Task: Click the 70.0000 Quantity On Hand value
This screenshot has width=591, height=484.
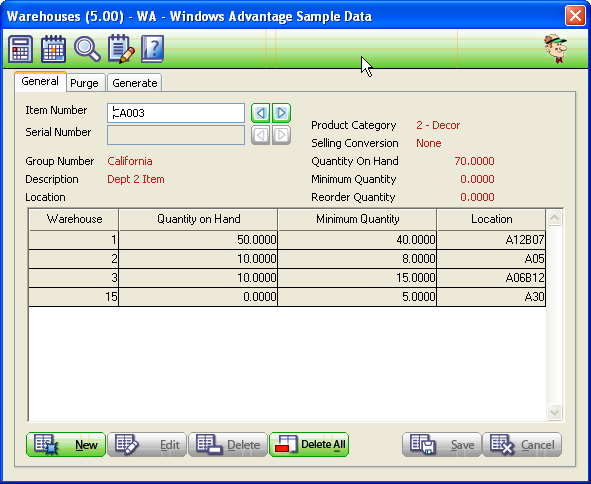Action: click(474, 161)
